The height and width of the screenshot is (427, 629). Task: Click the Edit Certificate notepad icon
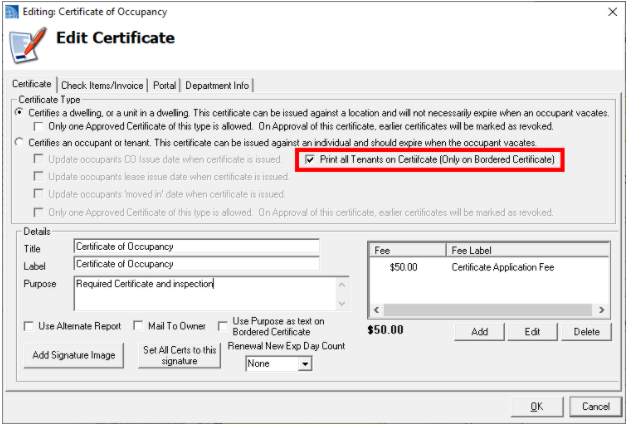(27, 45)
